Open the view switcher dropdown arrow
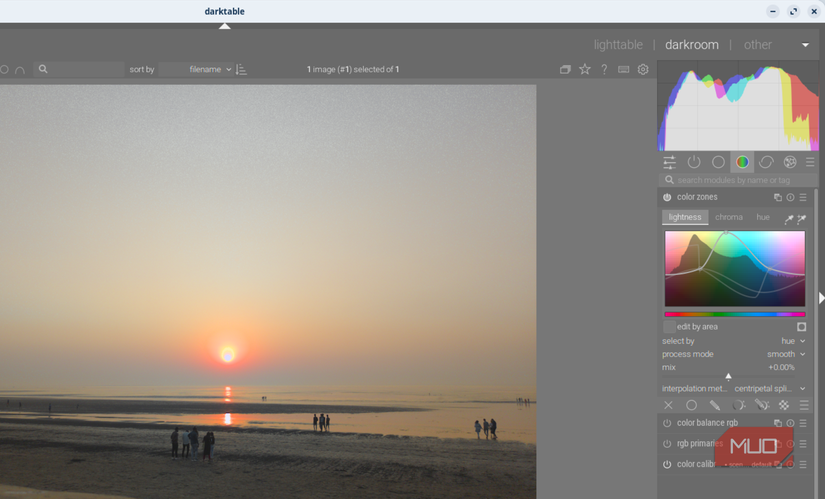The height and width of the screenshot is (499, 825). [805, 45]
